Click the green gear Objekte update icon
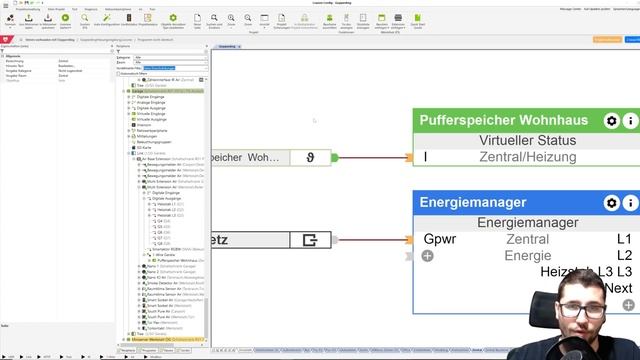Image resolution: width=640 pixels, height=360 pixels. click(173, 18)
